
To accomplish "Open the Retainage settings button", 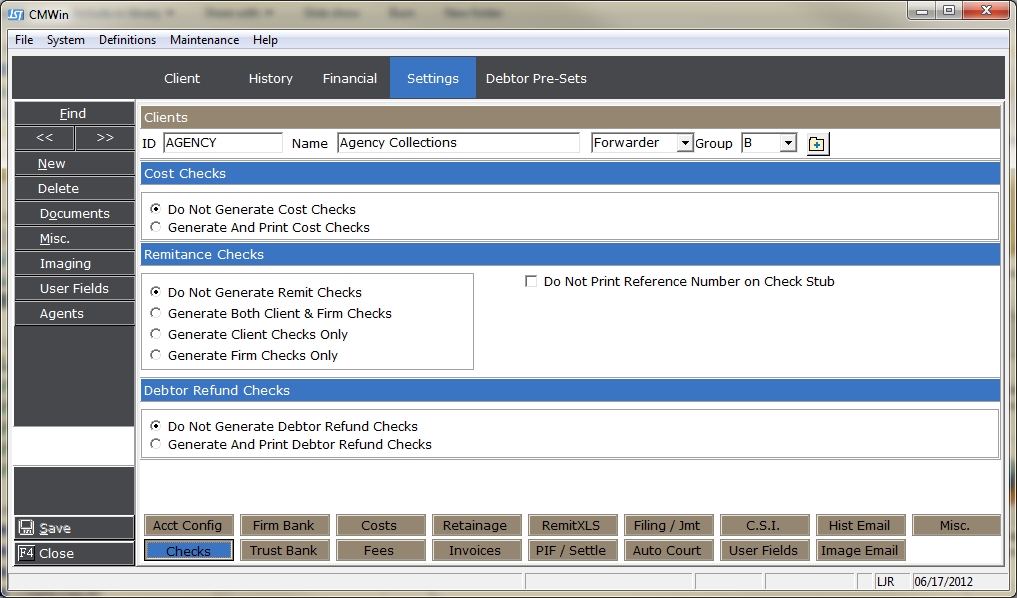I will (x=475, y=526).
